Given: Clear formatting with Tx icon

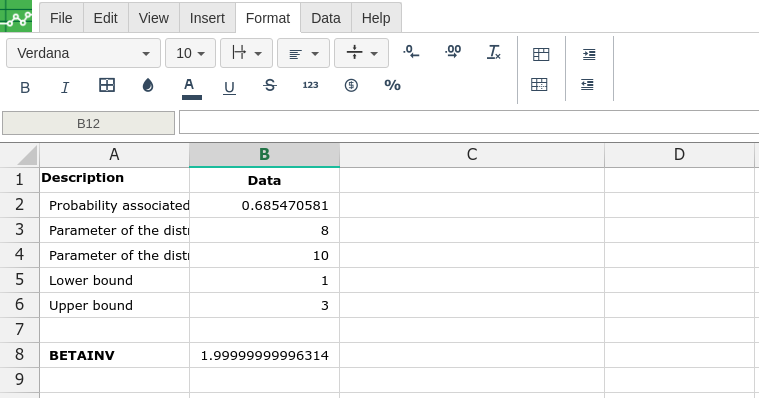Looking at the screenshot, I should point(494,52).
